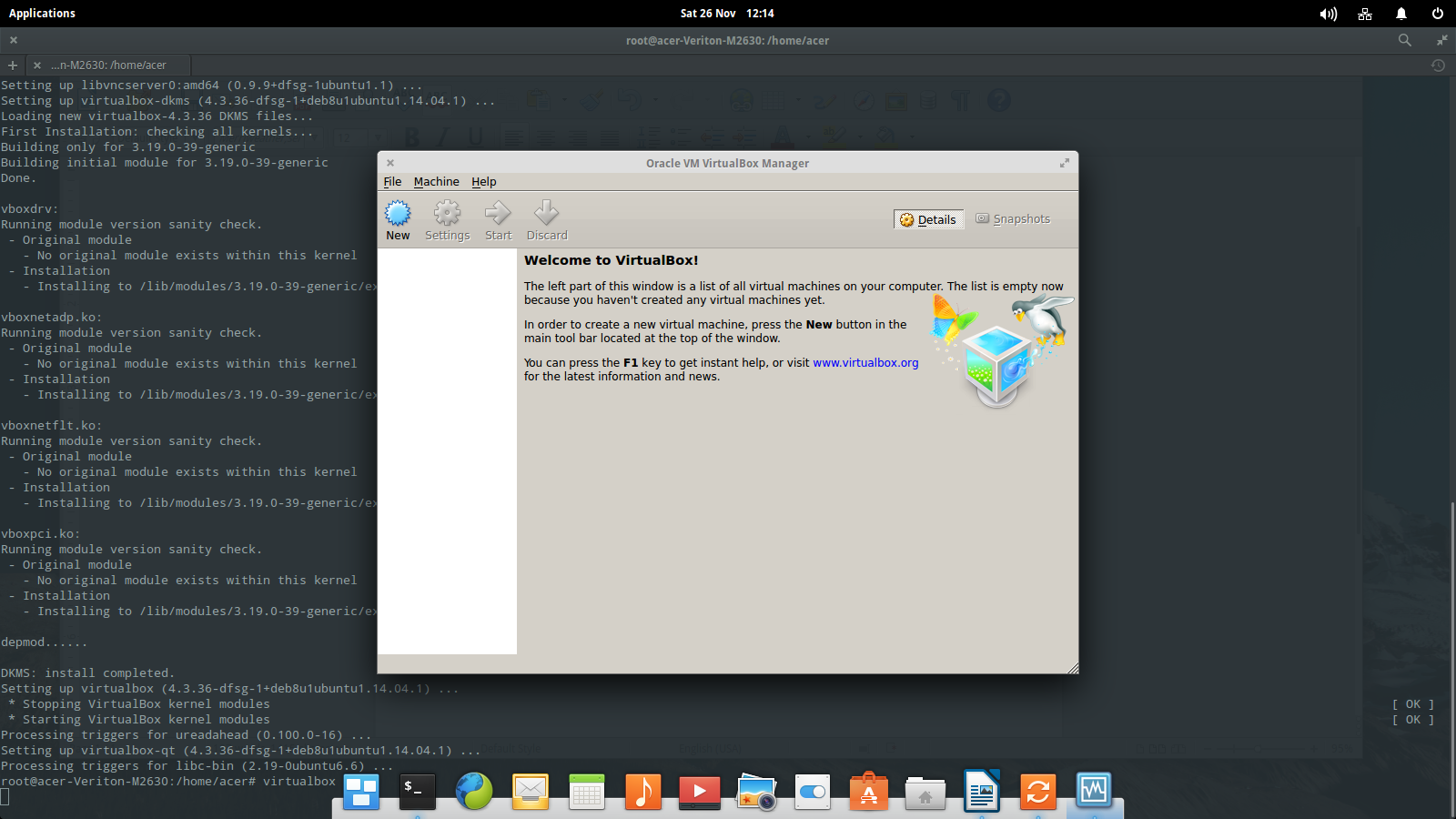
Task: Open the www.virtualbox.org link
Action: (x=865, y=363)
